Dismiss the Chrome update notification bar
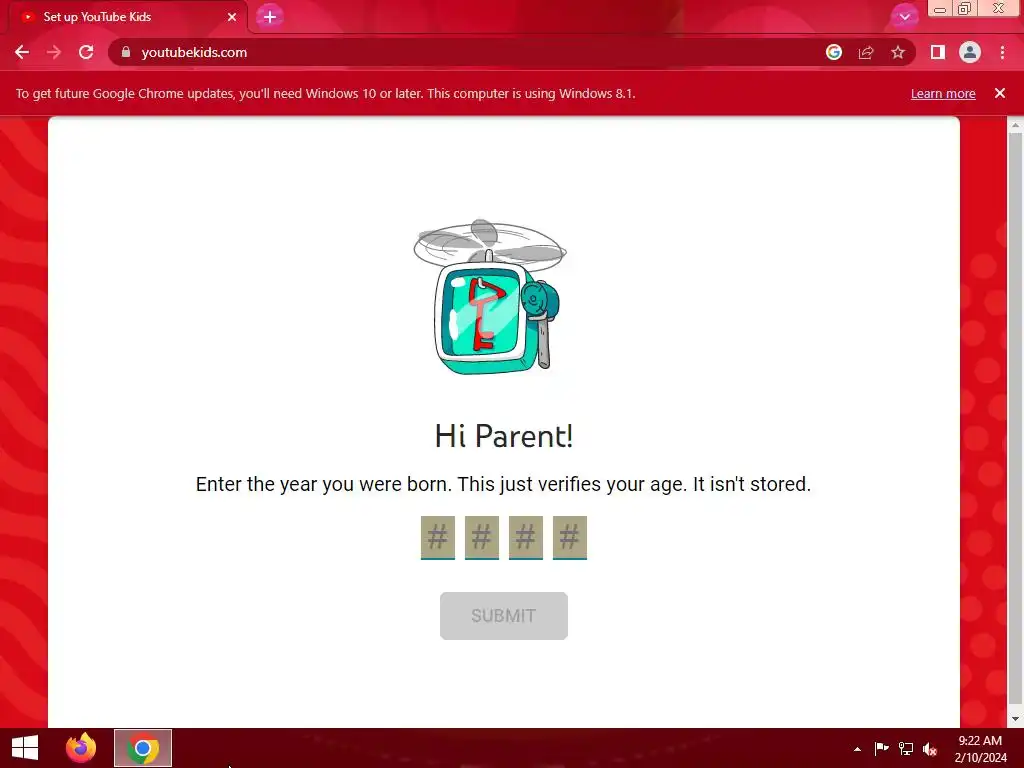The height and width of the screenshot is (768, 1024). [1000, 93]
